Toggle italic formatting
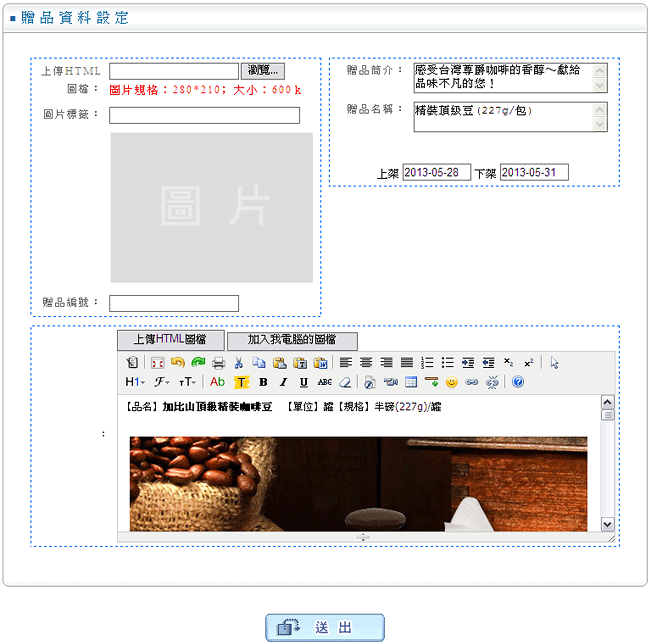The width and height of the screenshot is (649, 643). coord(284,382)
